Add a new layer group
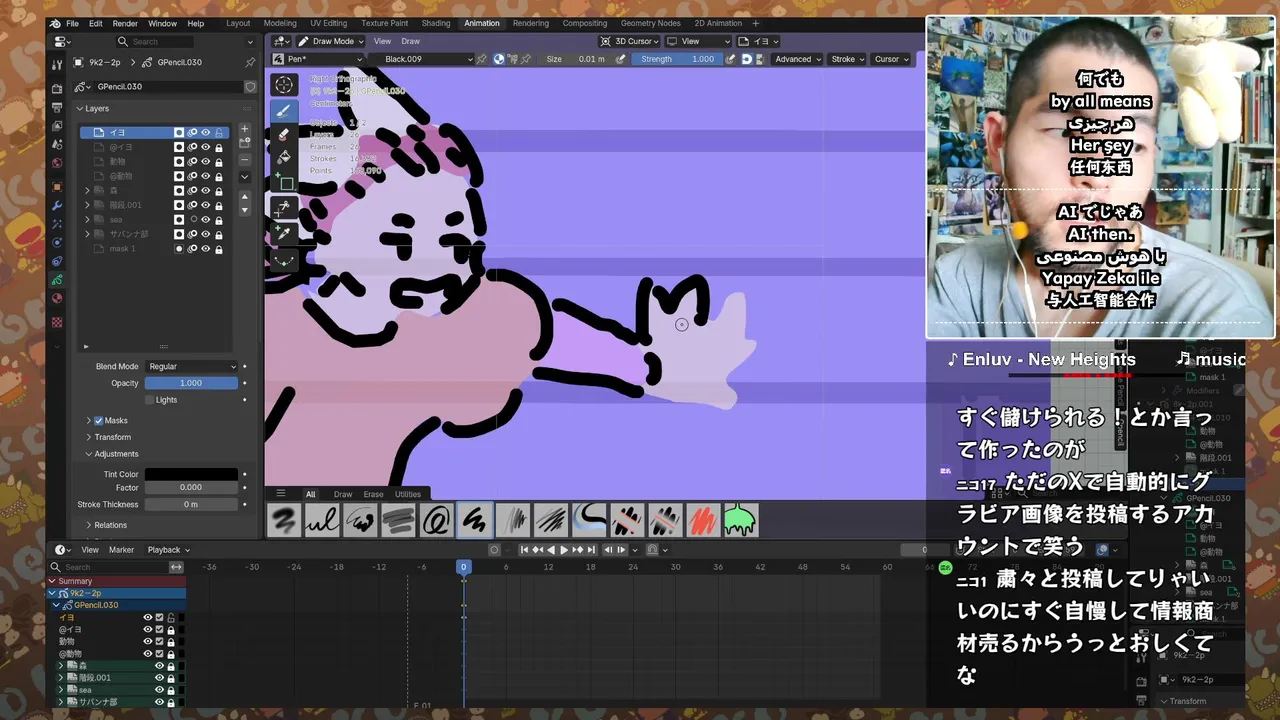 coord(244,143)
